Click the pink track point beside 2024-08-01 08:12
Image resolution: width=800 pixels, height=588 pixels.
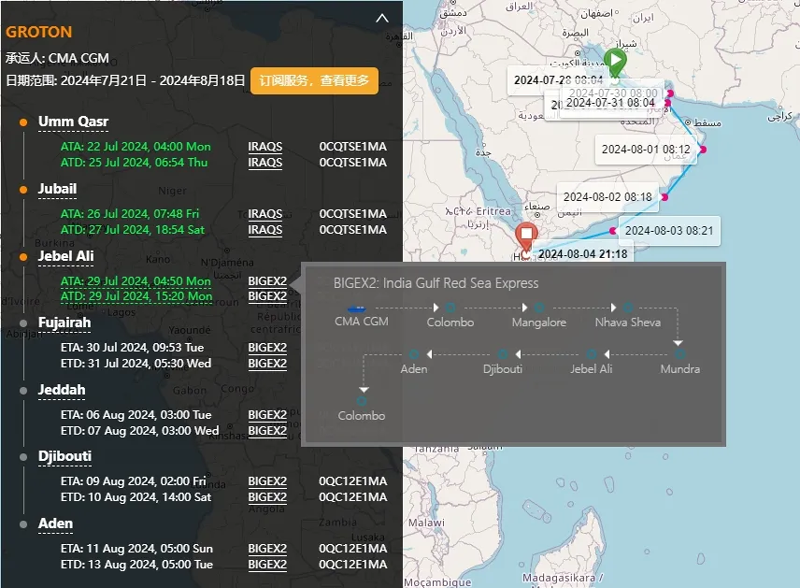coord(704,150)
